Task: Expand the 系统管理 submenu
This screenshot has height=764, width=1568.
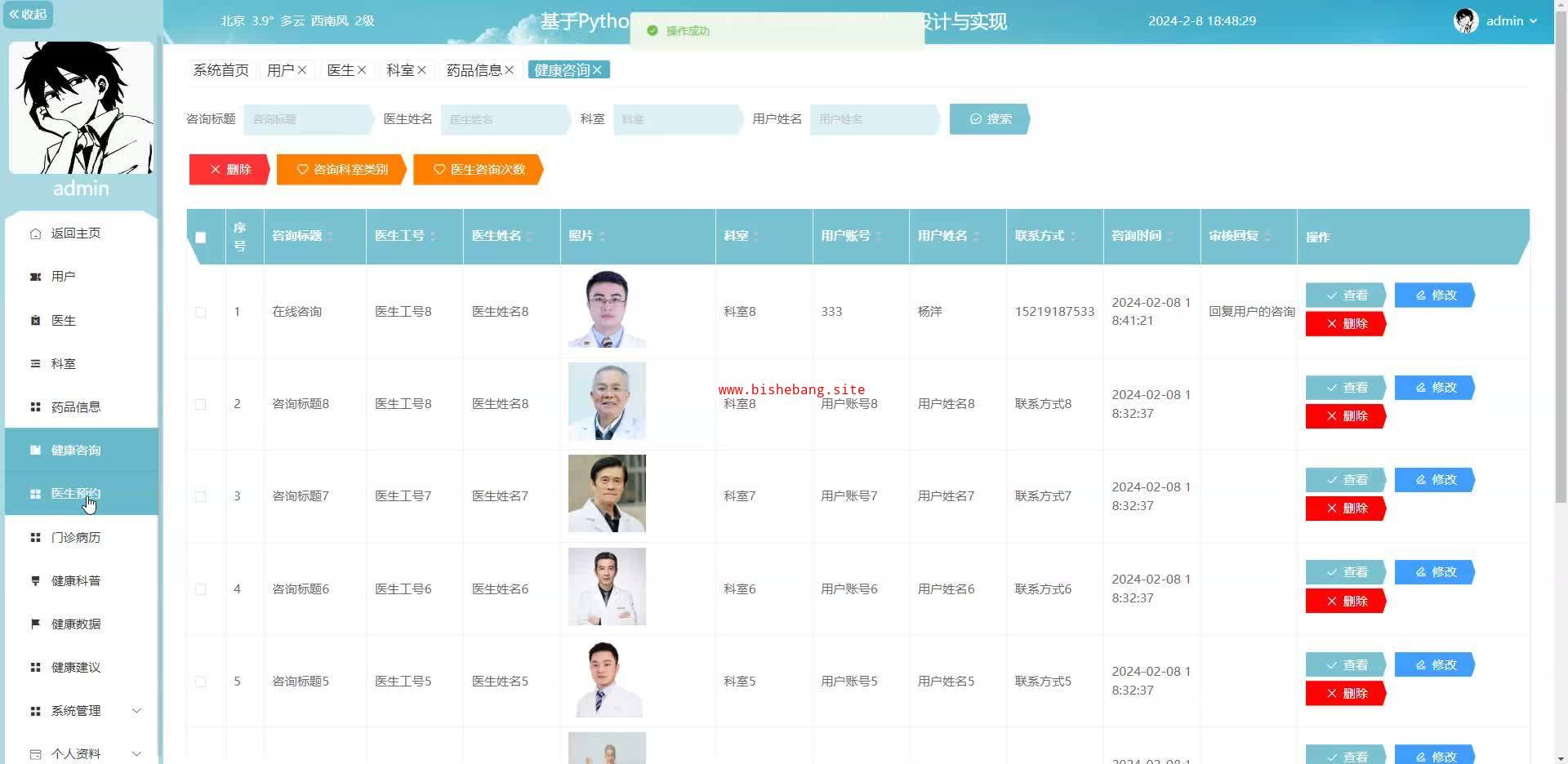Action: point(136,710)
